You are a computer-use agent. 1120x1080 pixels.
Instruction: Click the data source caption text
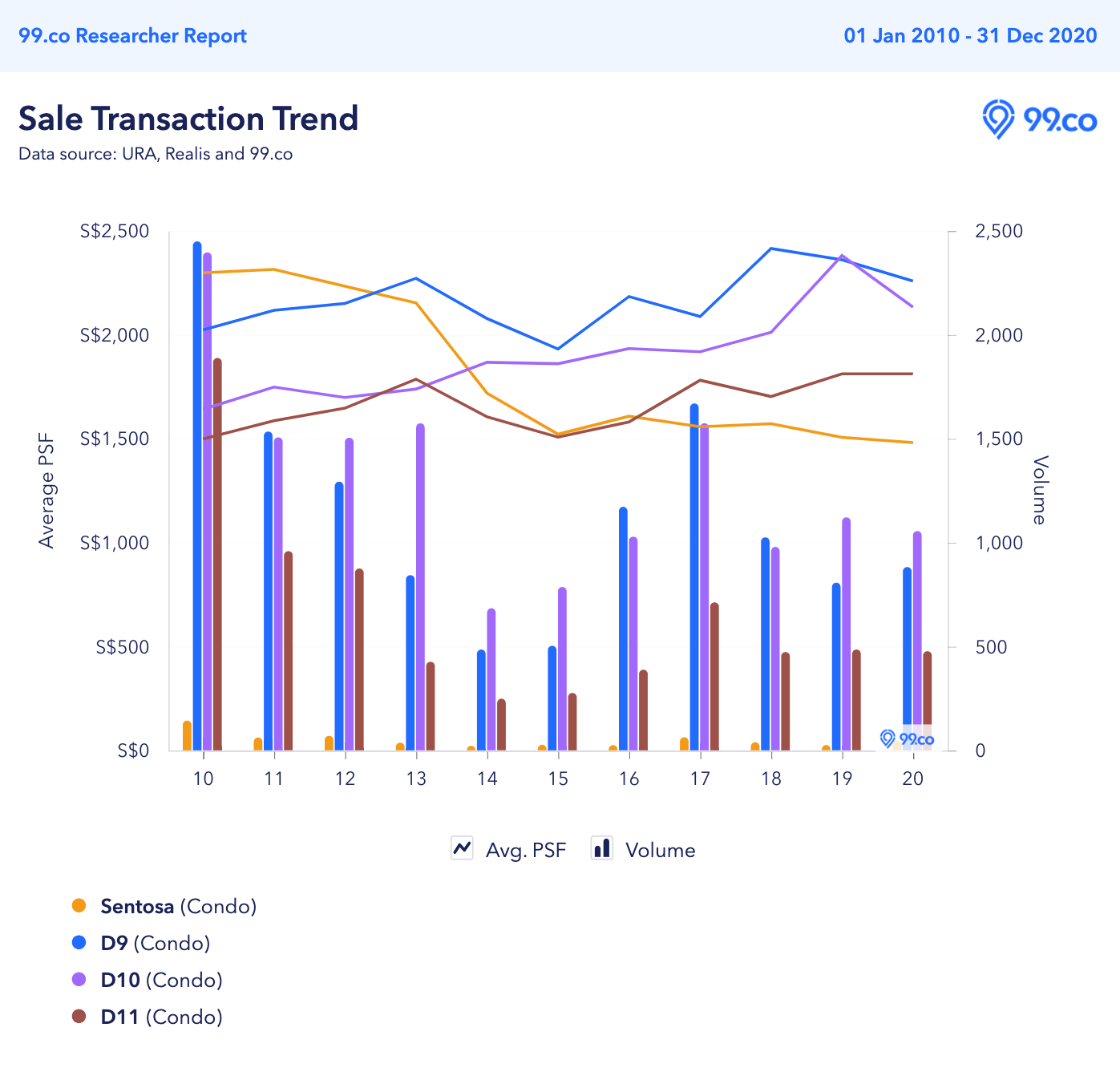click(x=156, y=154)
